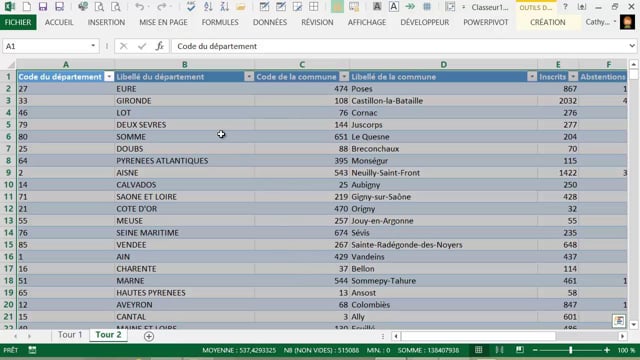The width and height of the screenshot is (640, 360).
Task: Open ribbon display options button
Action: point(582,7)
